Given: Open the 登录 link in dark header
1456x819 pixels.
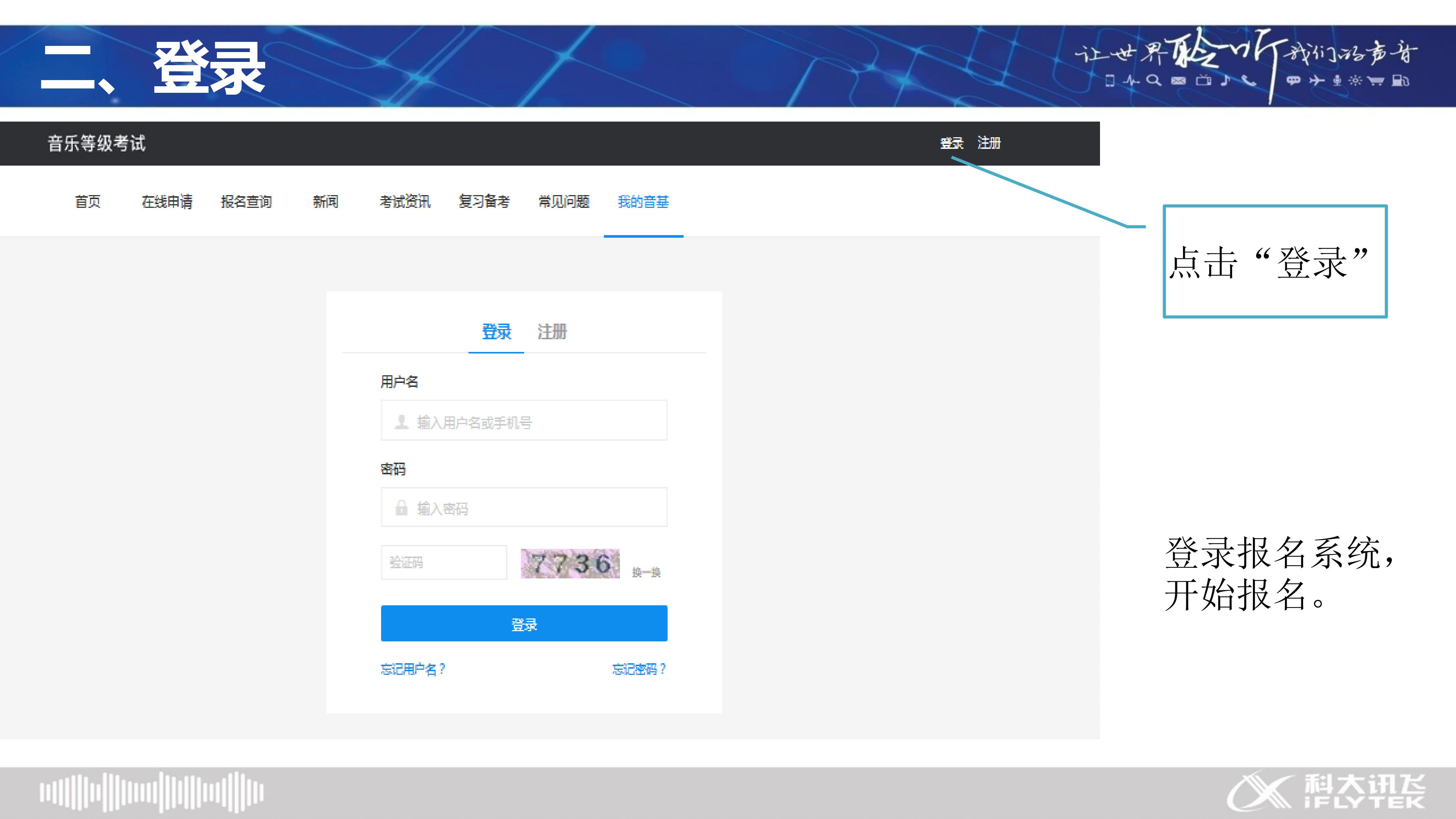Looking at the screenshot, I should (951, 143).
